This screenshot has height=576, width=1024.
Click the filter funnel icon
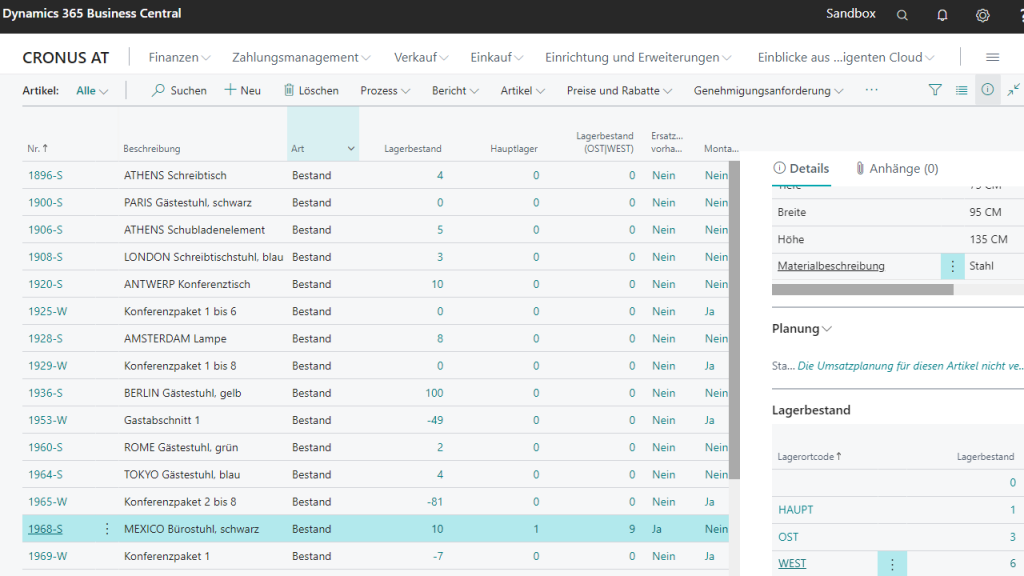(x=935, y=90)
